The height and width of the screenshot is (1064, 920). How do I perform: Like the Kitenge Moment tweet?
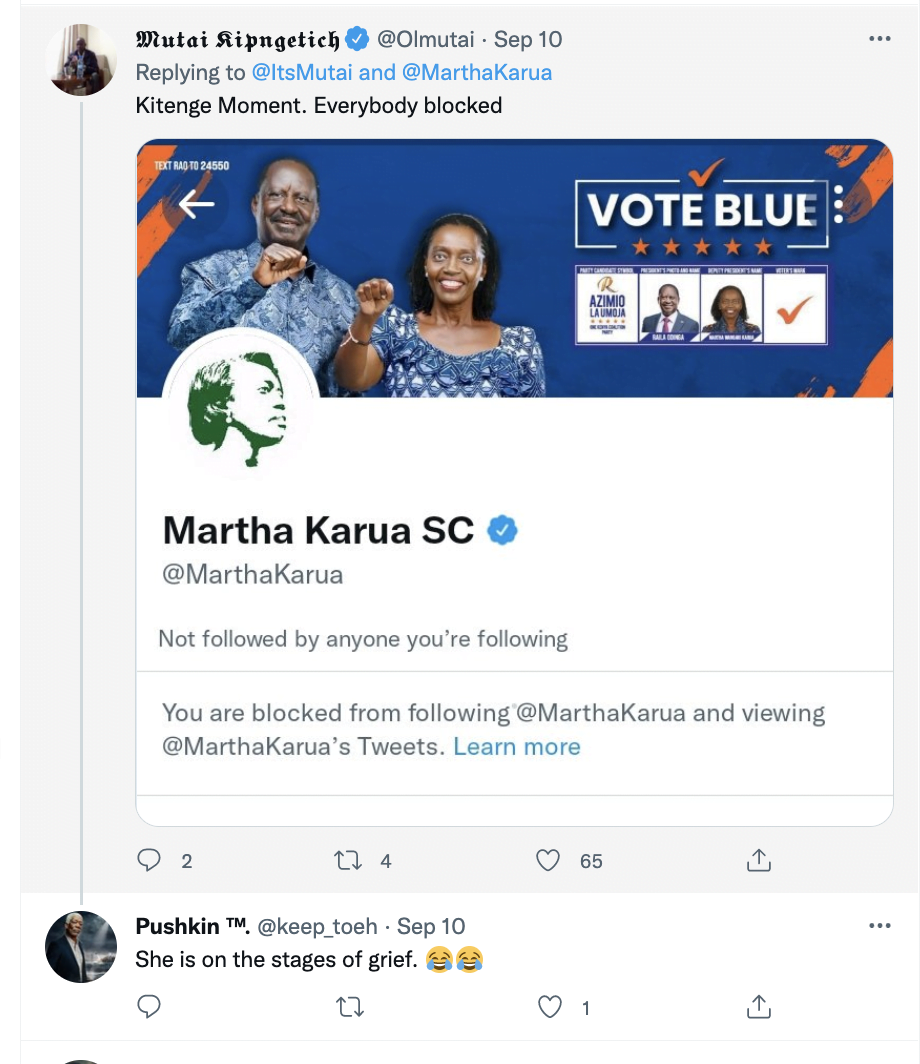point(548,860)
